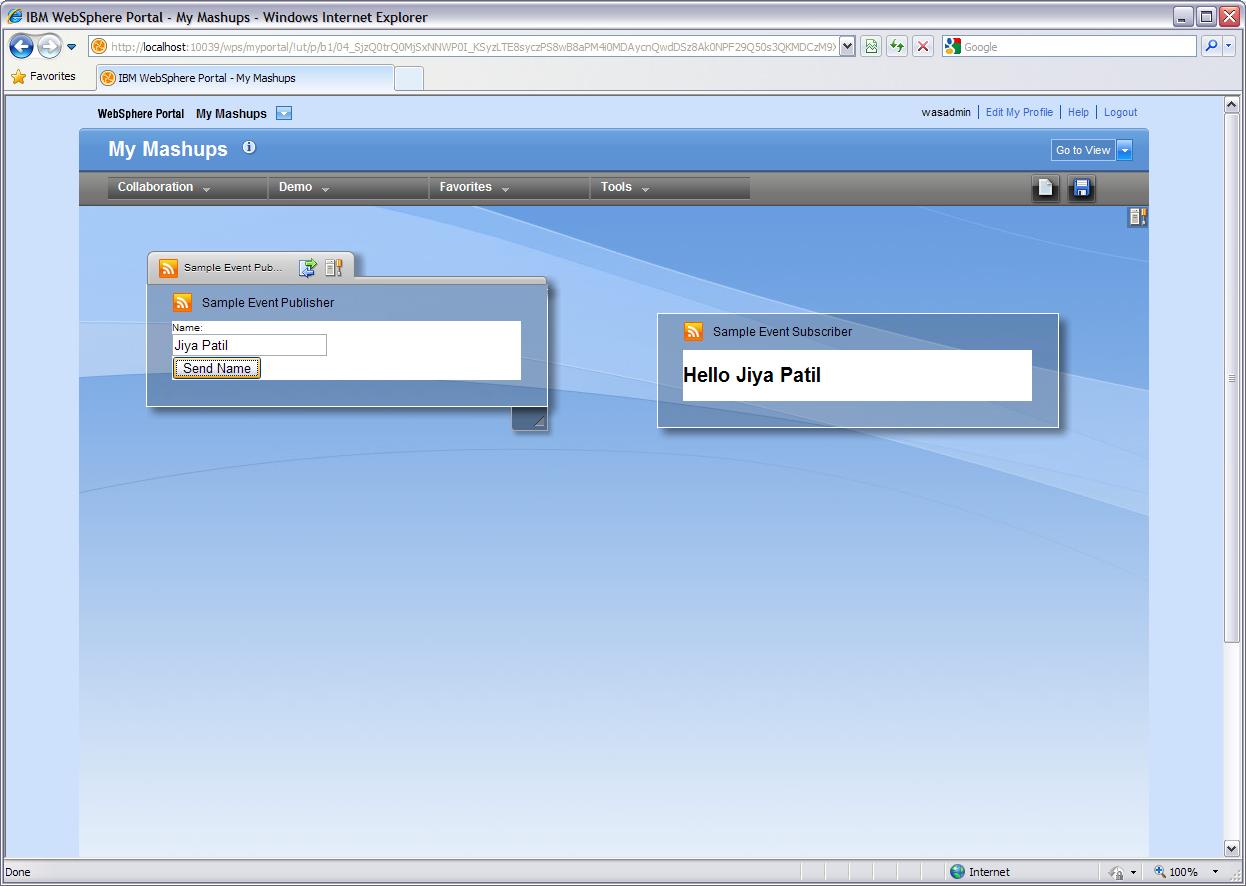1246x886 pixels.
Task: Click the Done status bar text
Action: [x=18, y=872]
